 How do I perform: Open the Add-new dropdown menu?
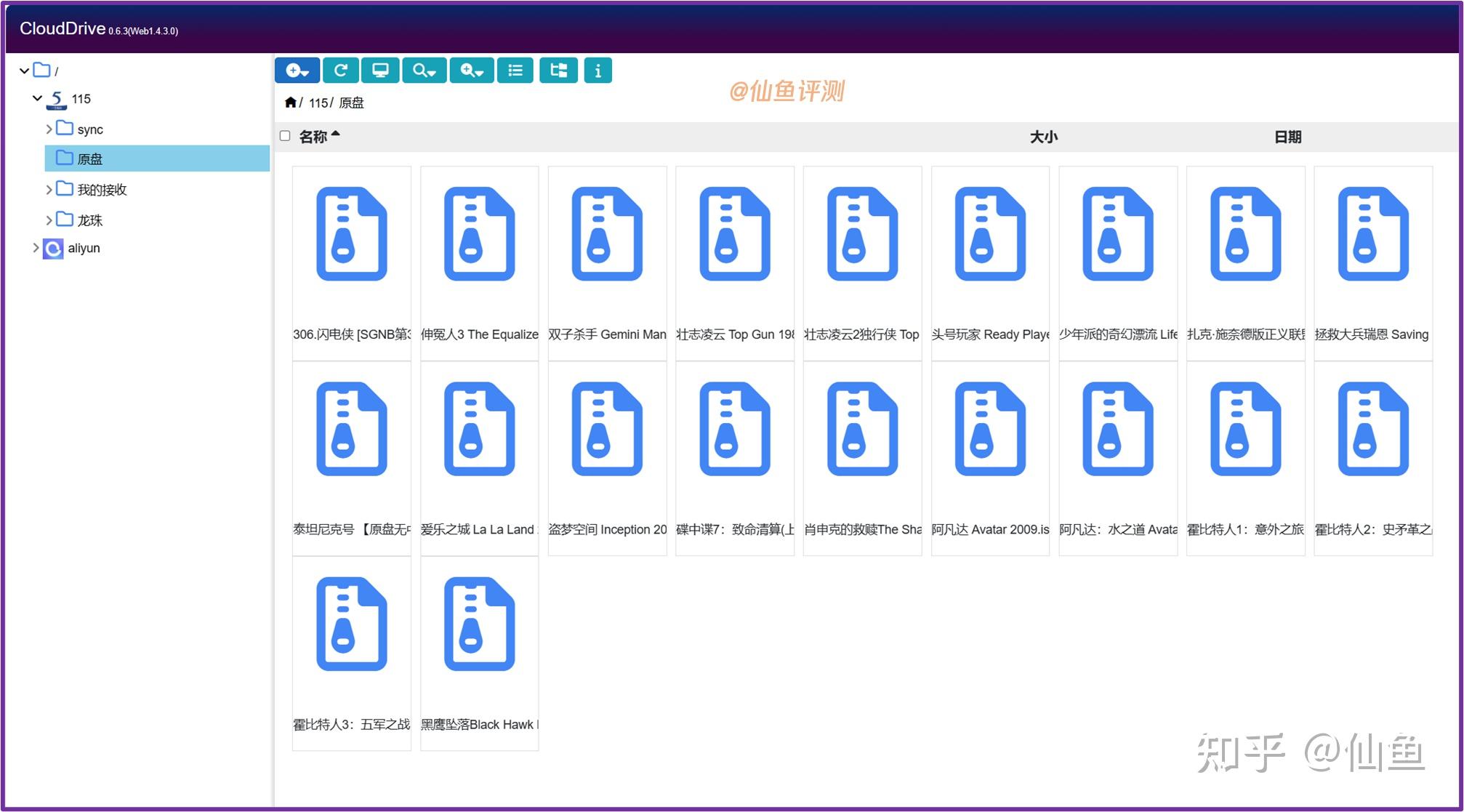click(x=297, y=70)
